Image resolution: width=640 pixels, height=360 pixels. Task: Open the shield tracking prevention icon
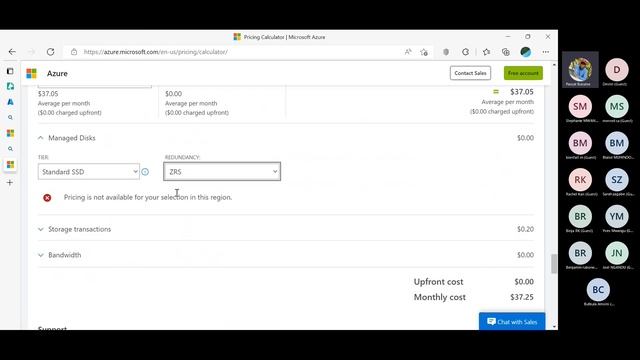pyautogui.click(x=446, y=52)
